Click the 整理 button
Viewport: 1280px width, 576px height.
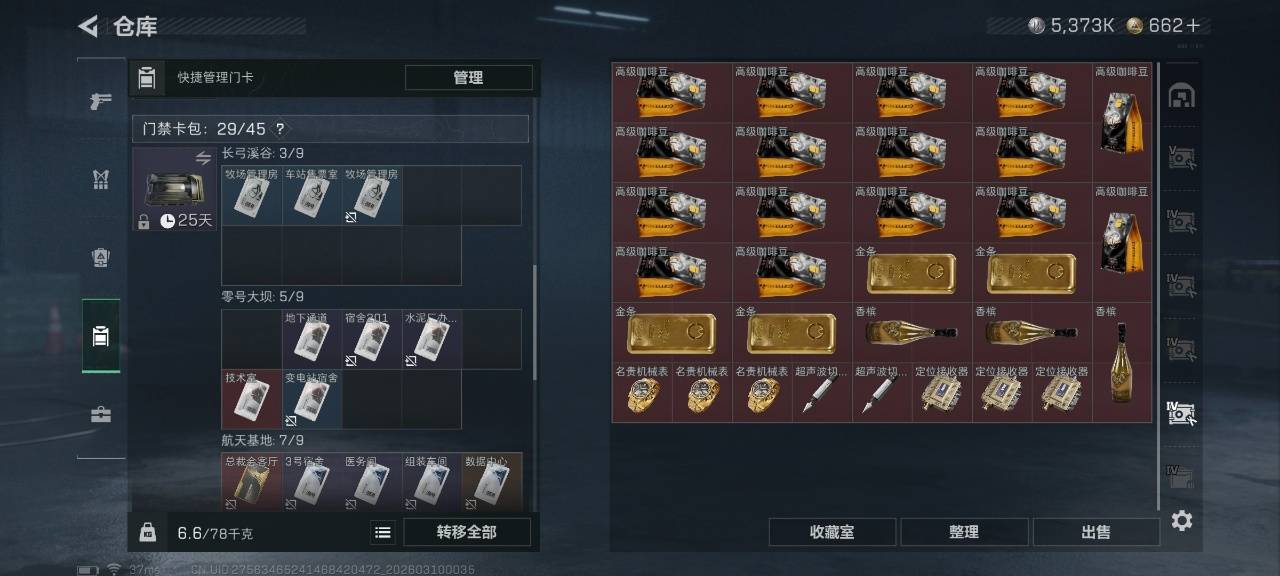(x=964, y=532)
